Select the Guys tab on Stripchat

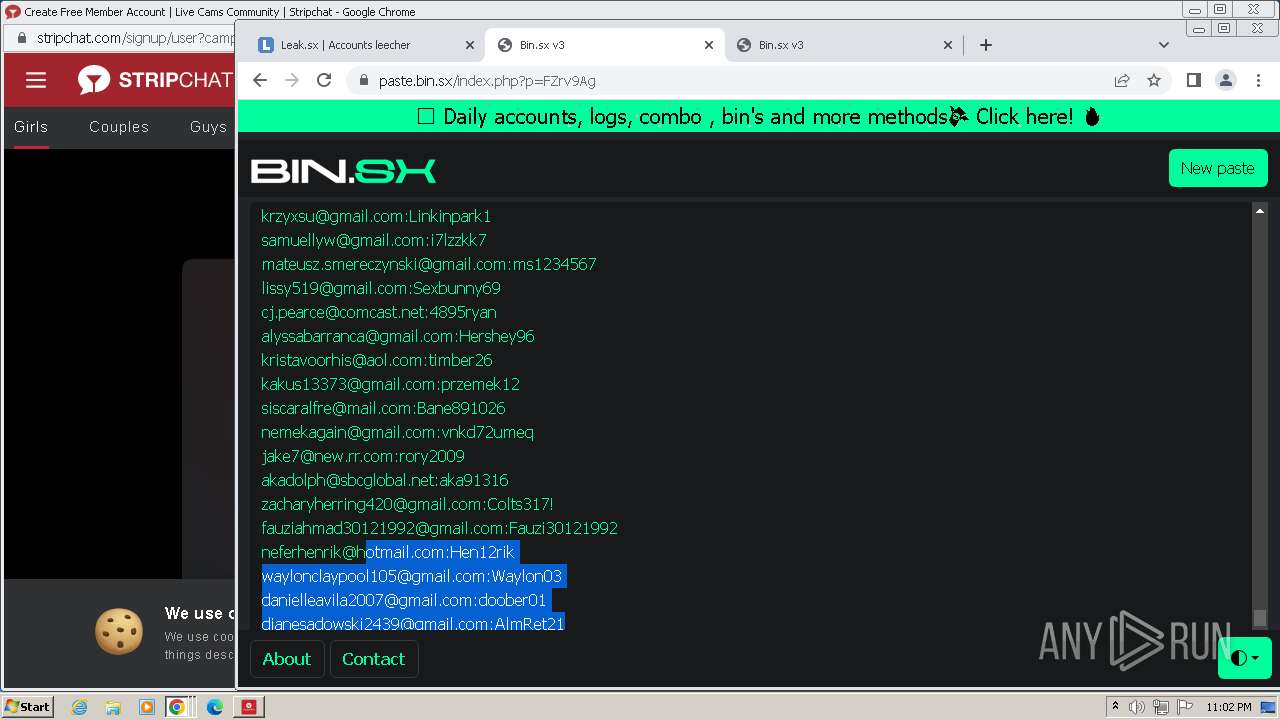click(208, 127)
